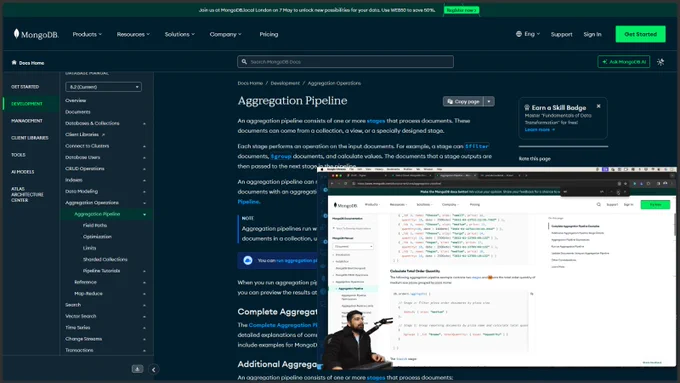The height and width of the screenshot is (383, 680).
Task: Expand Databases & Collections section
Action: click(x=144, y=124)
